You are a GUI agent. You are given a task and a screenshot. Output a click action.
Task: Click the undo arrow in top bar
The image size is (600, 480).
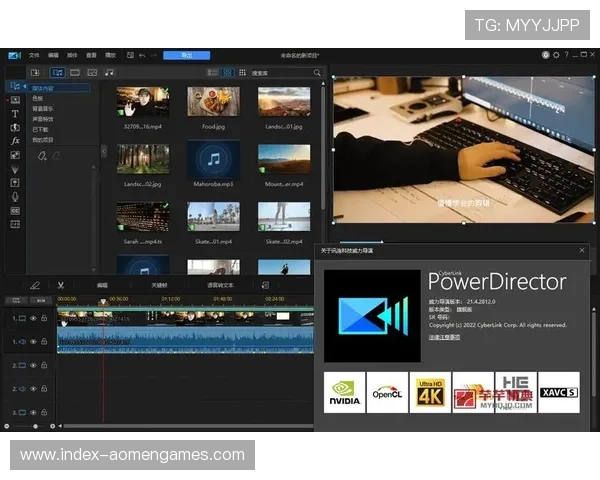pos(141,55)
